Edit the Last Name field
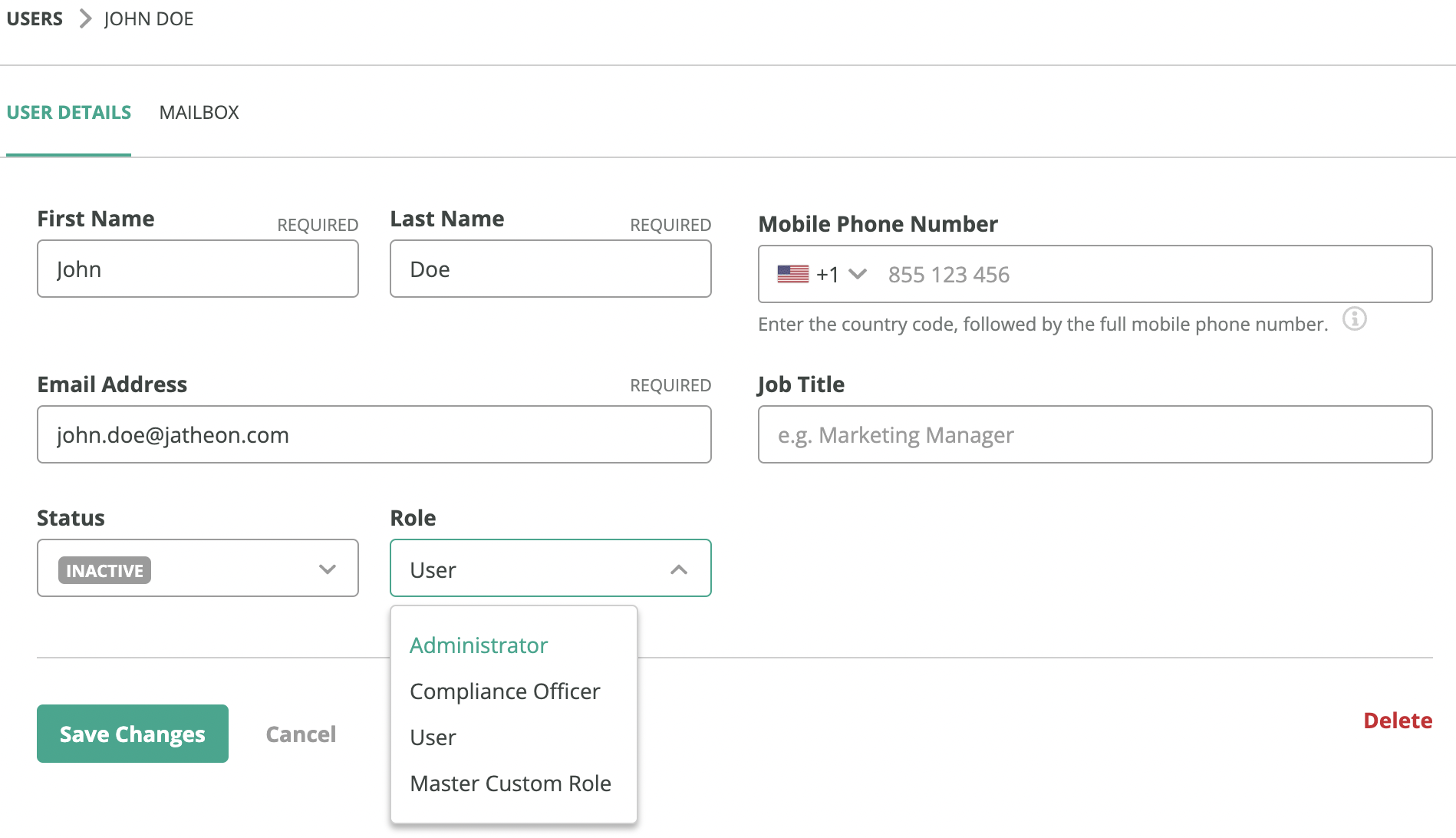Viewport: 1456px width, 838px height. 551,269
